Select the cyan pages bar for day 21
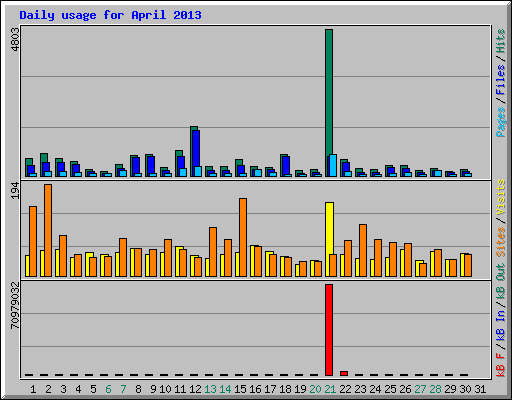 coord(333,165)
